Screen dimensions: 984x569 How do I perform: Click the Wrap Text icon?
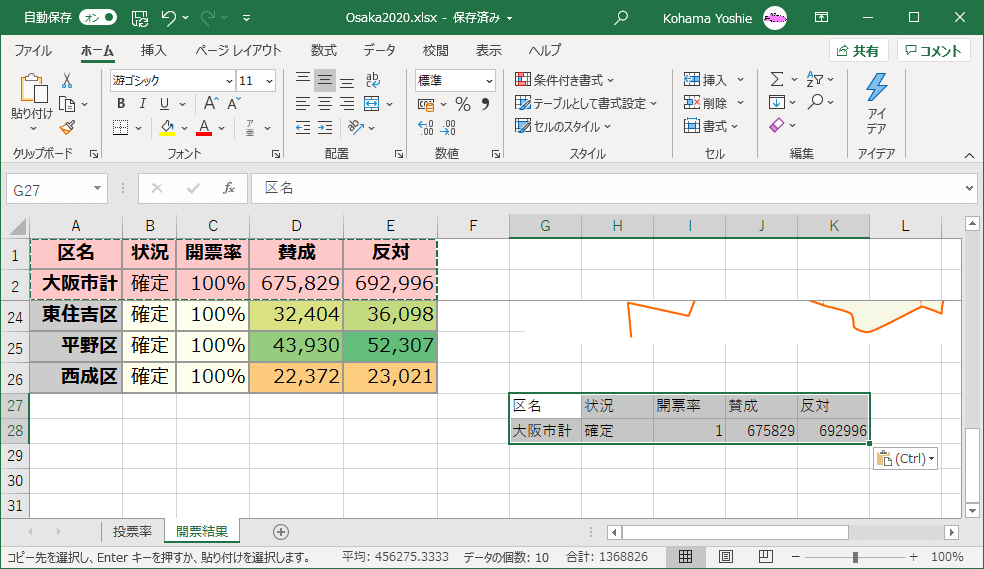click(372, 80)
